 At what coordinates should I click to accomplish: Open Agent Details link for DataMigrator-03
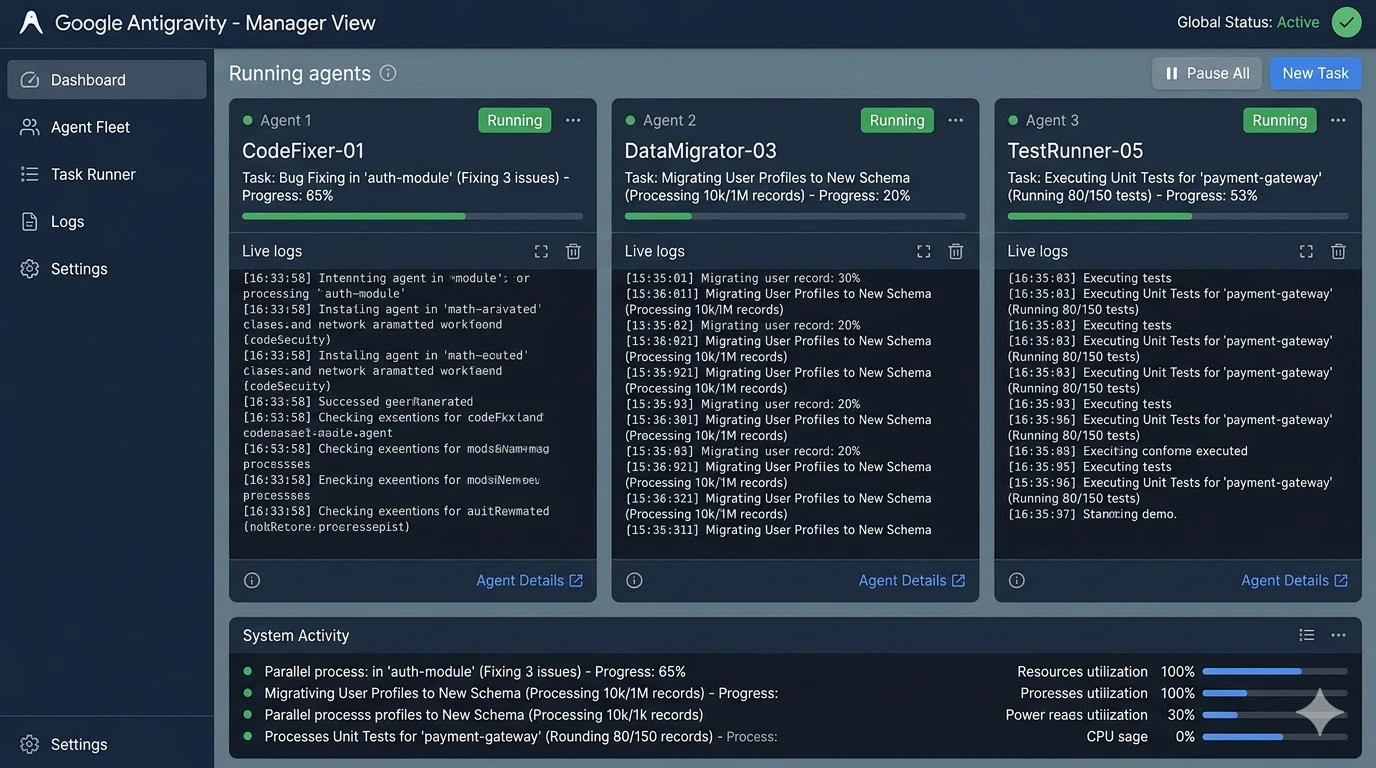[912, 580]
